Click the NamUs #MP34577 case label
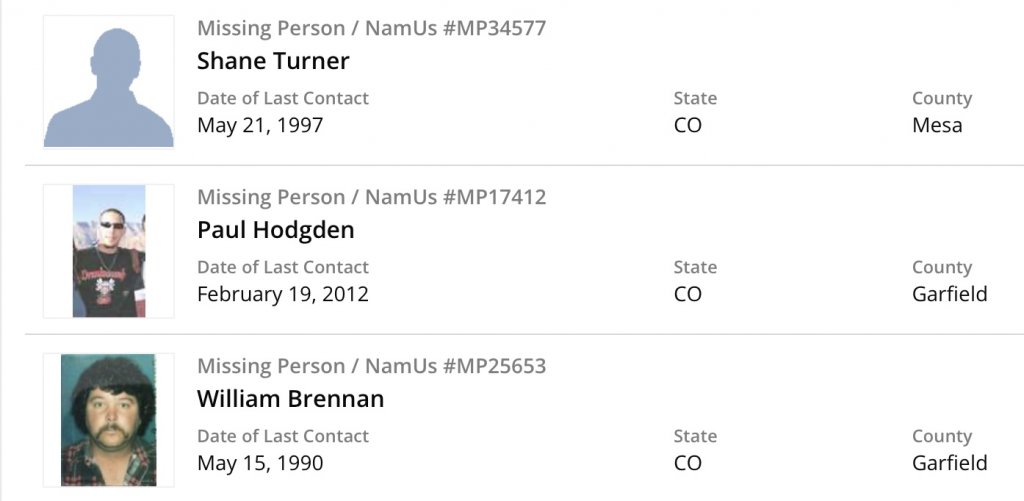This screenshot has height=501, width=1024. click(x=371, y=28)
